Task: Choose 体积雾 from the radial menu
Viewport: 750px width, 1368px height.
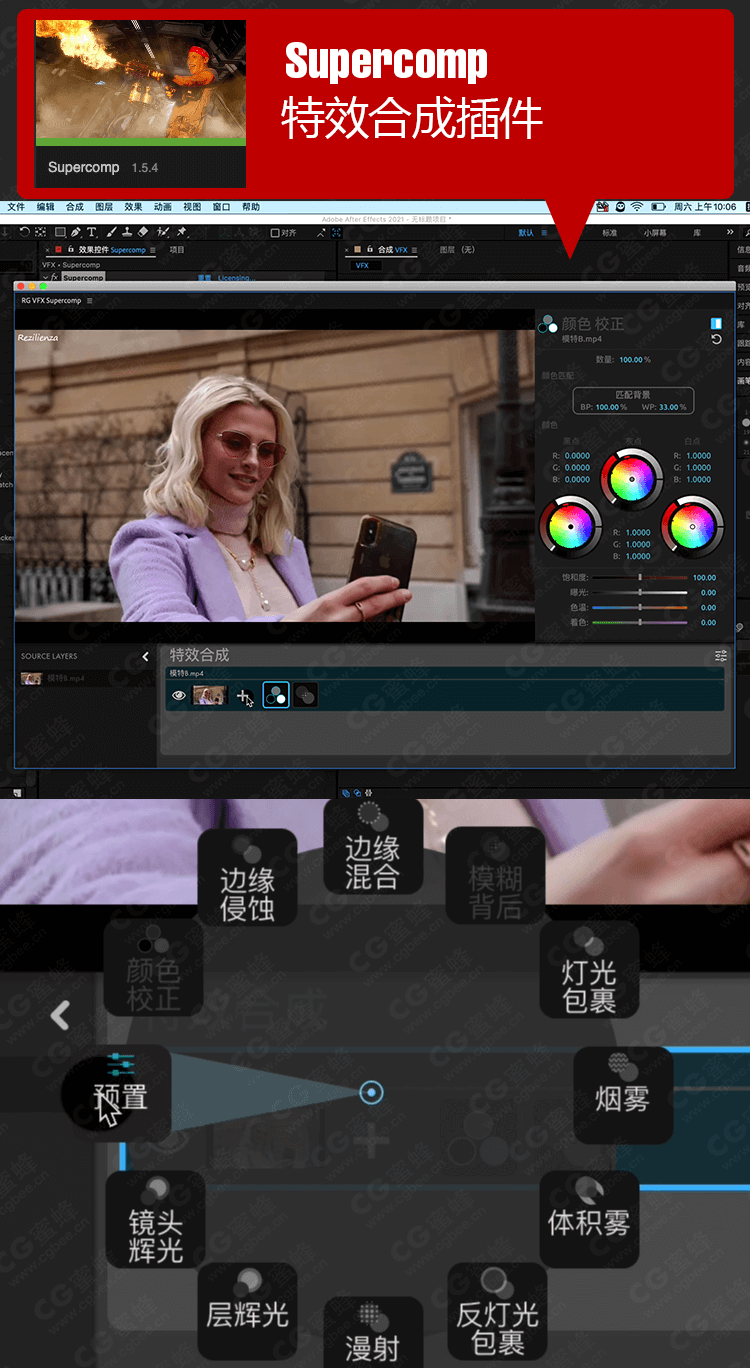Action: click(589, 1220)
